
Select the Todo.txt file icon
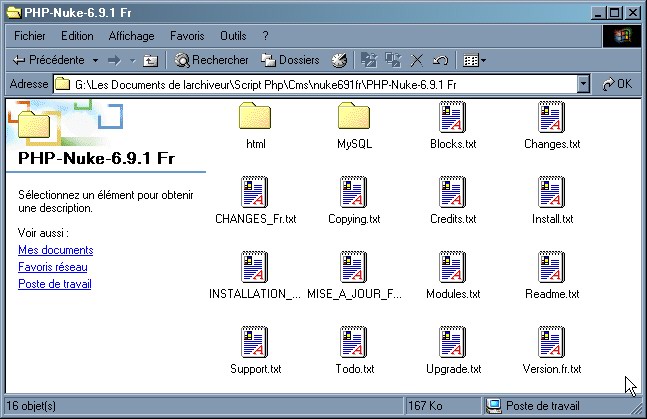point(354,342)
